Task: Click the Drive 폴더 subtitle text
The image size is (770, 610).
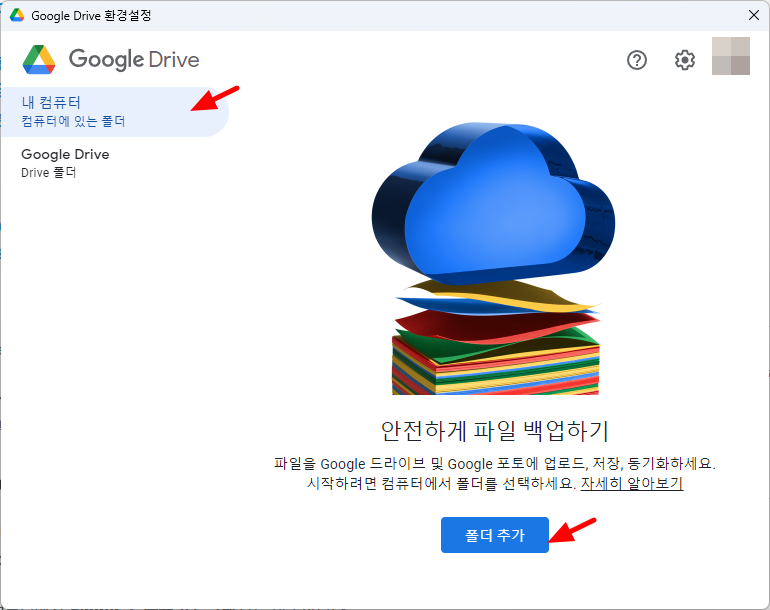Action: tap(49, 173)
